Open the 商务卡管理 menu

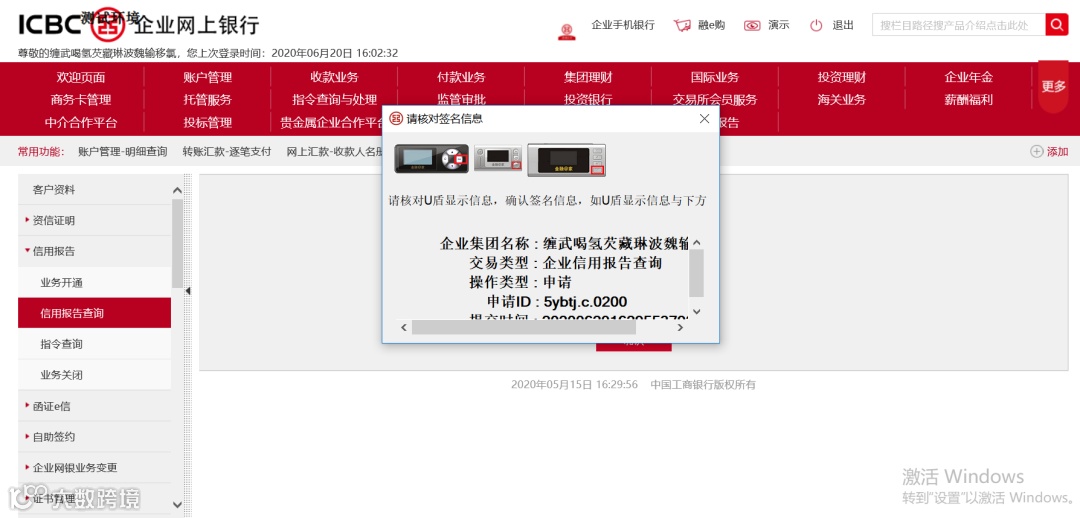(81, 100)
